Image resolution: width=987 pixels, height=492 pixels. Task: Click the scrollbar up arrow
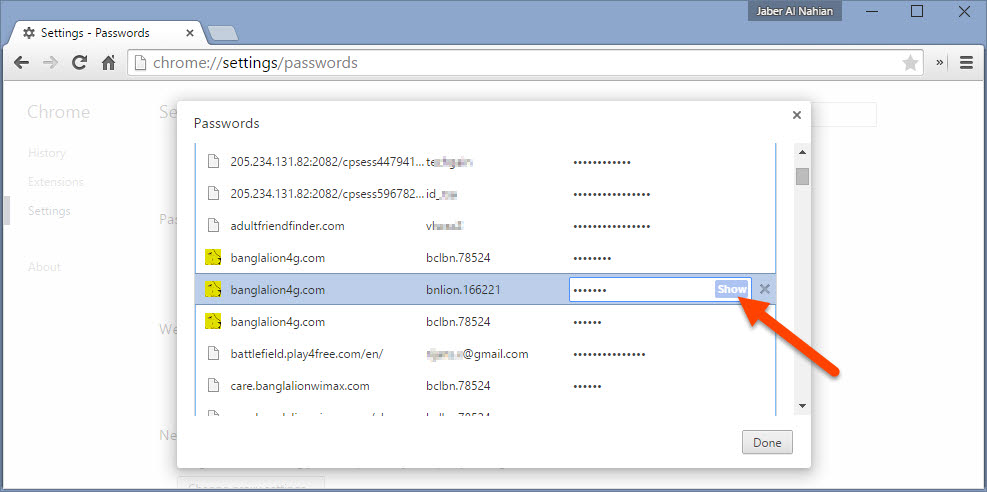point(802,152)
